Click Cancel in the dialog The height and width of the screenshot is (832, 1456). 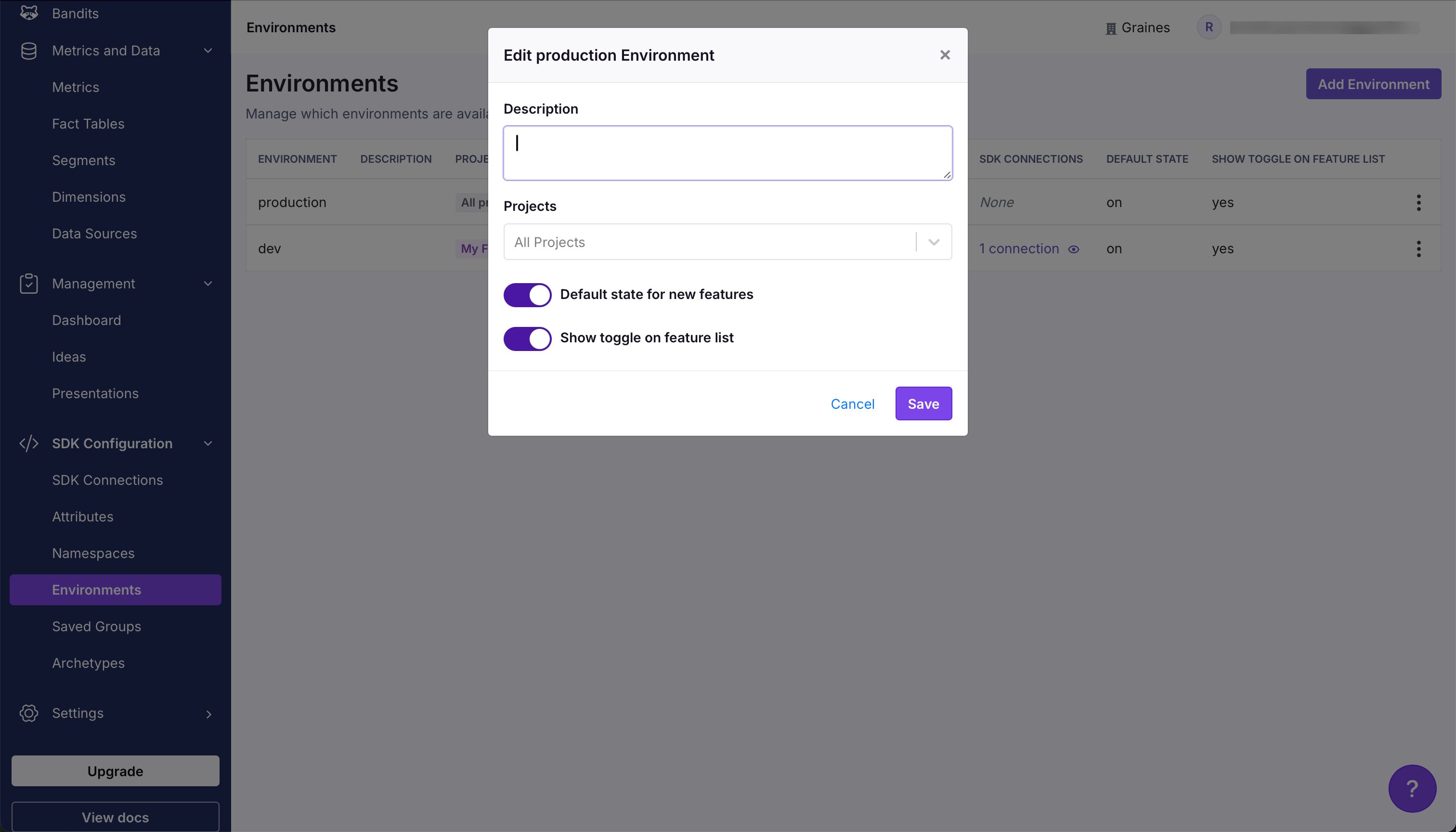click(852, 404)
